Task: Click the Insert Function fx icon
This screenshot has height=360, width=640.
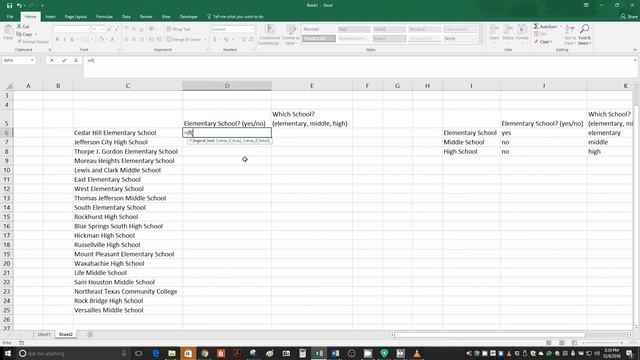Action: tap(76, 60)
